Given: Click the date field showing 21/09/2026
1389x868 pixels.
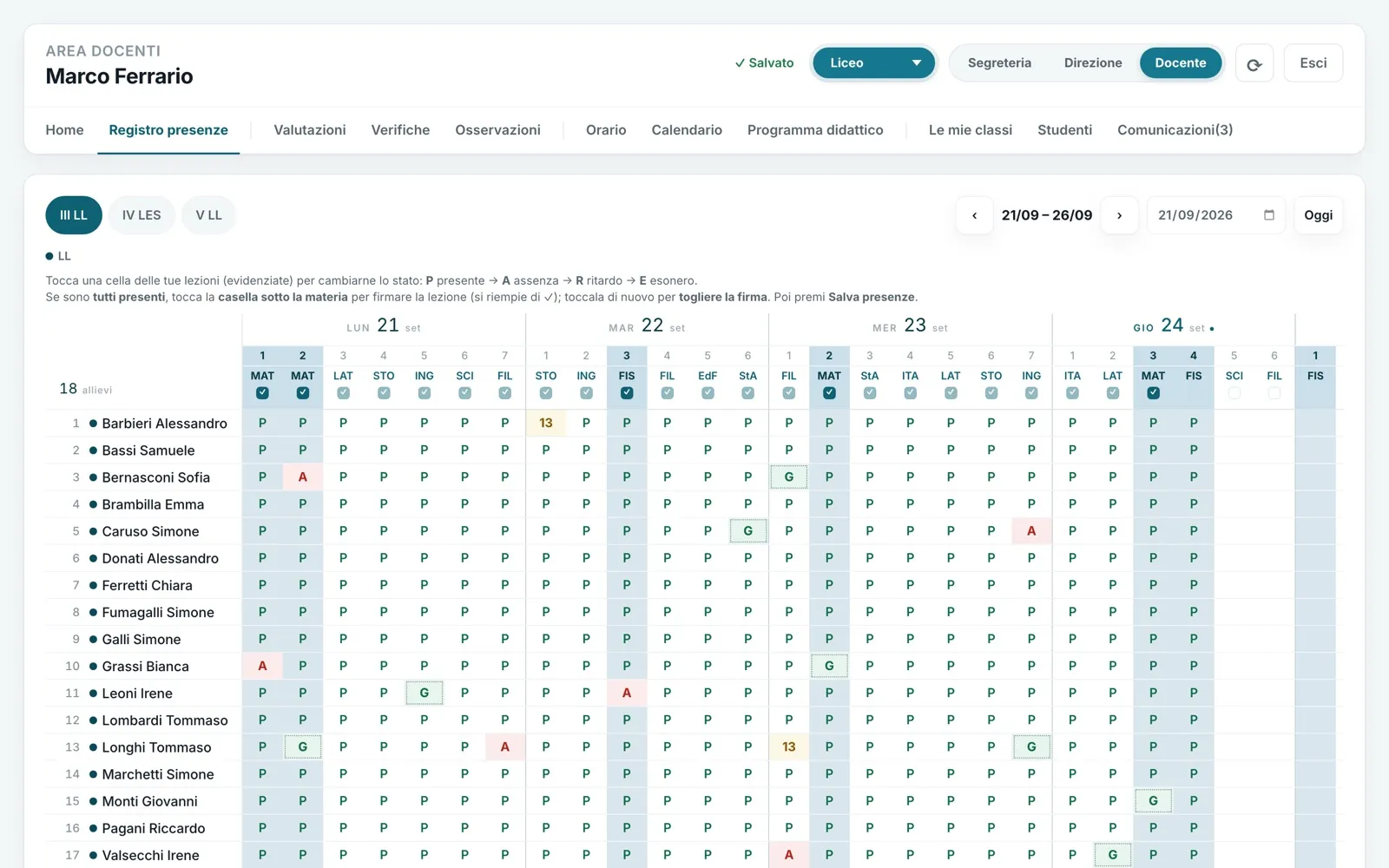Looking at the screenshot, I should click(1216, 215).
